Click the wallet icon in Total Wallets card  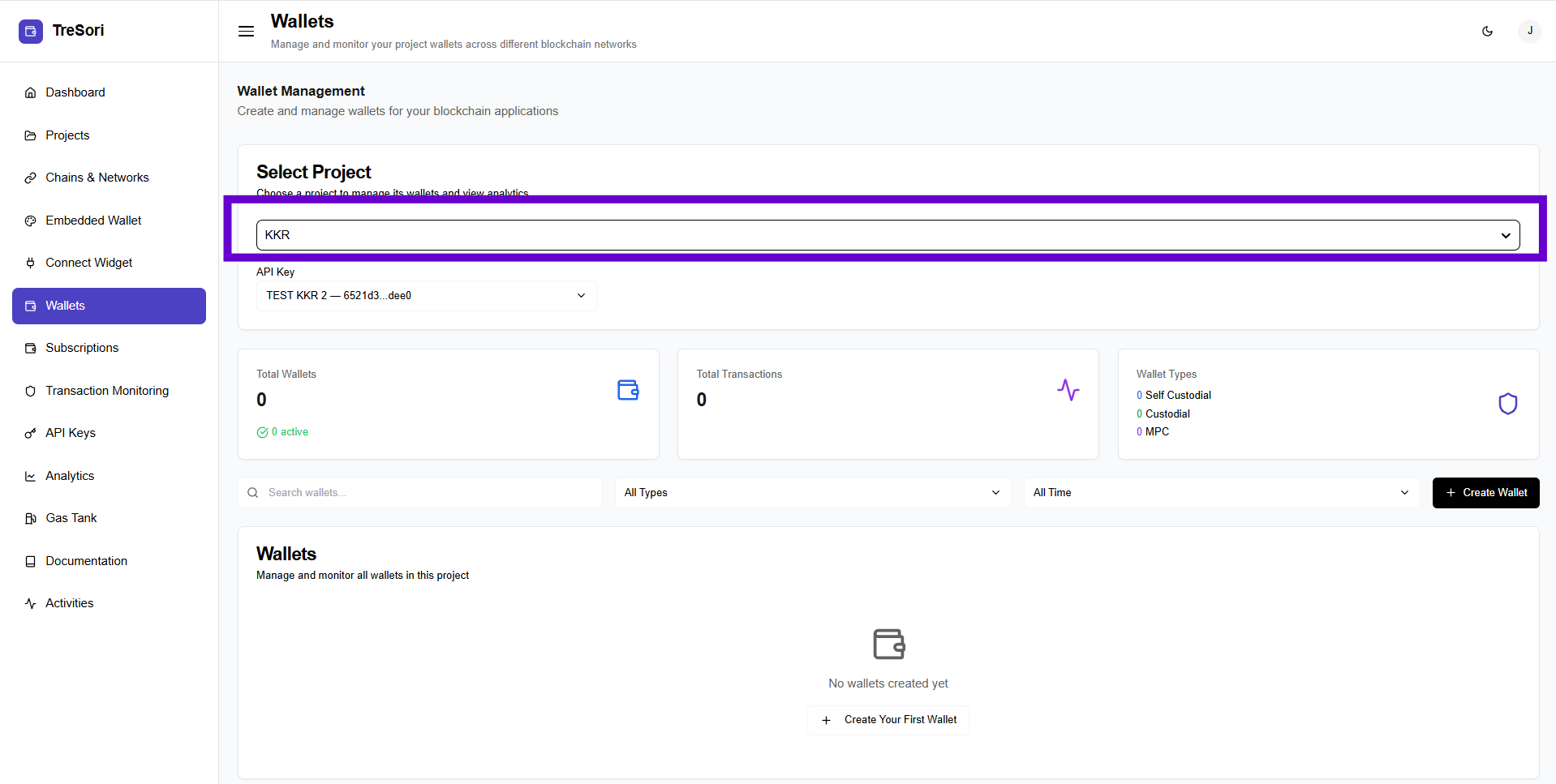[x=628, y=390]
